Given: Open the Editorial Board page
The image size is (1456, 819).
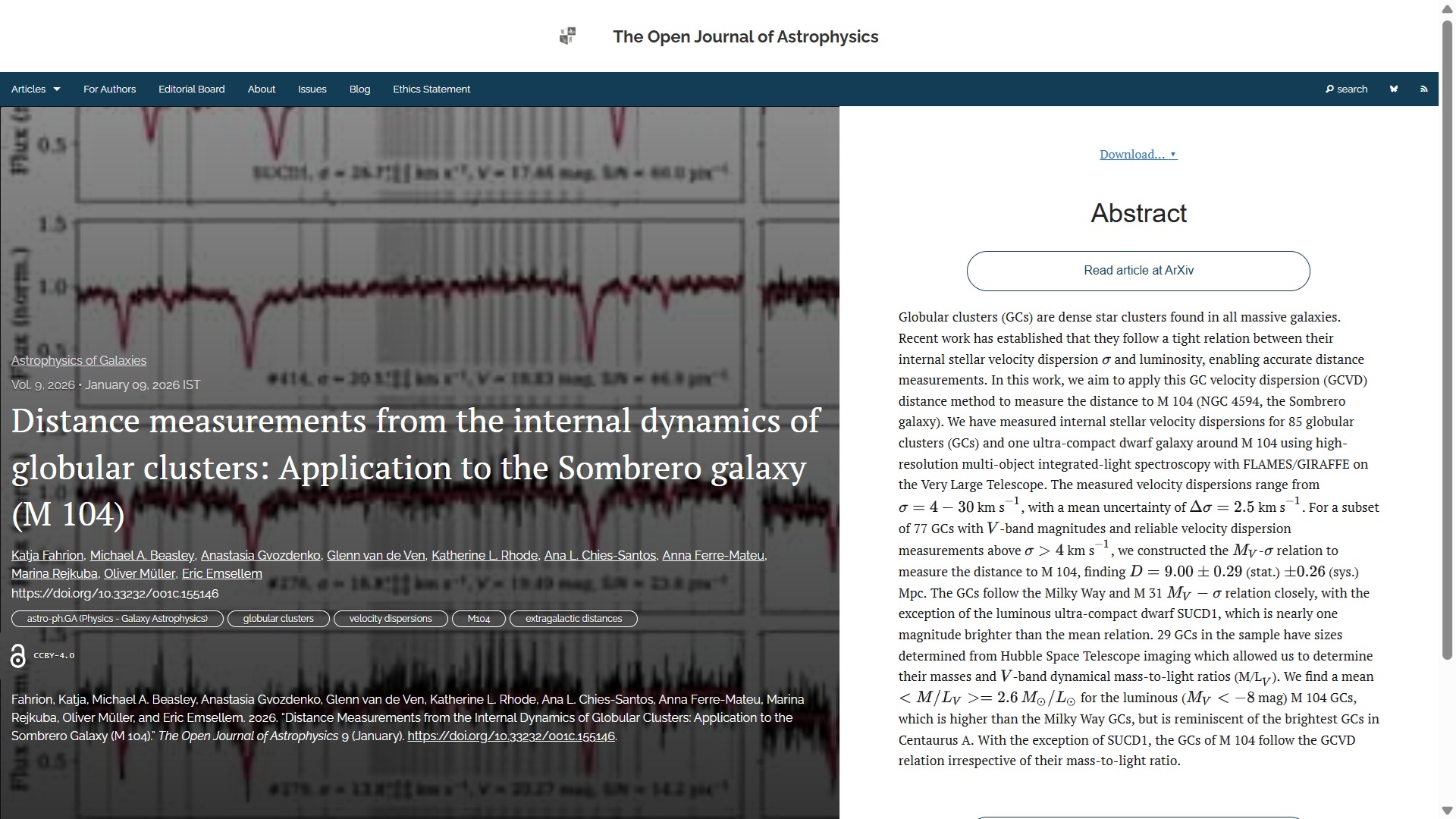Looking at the screenshot, I should point(191,89).
